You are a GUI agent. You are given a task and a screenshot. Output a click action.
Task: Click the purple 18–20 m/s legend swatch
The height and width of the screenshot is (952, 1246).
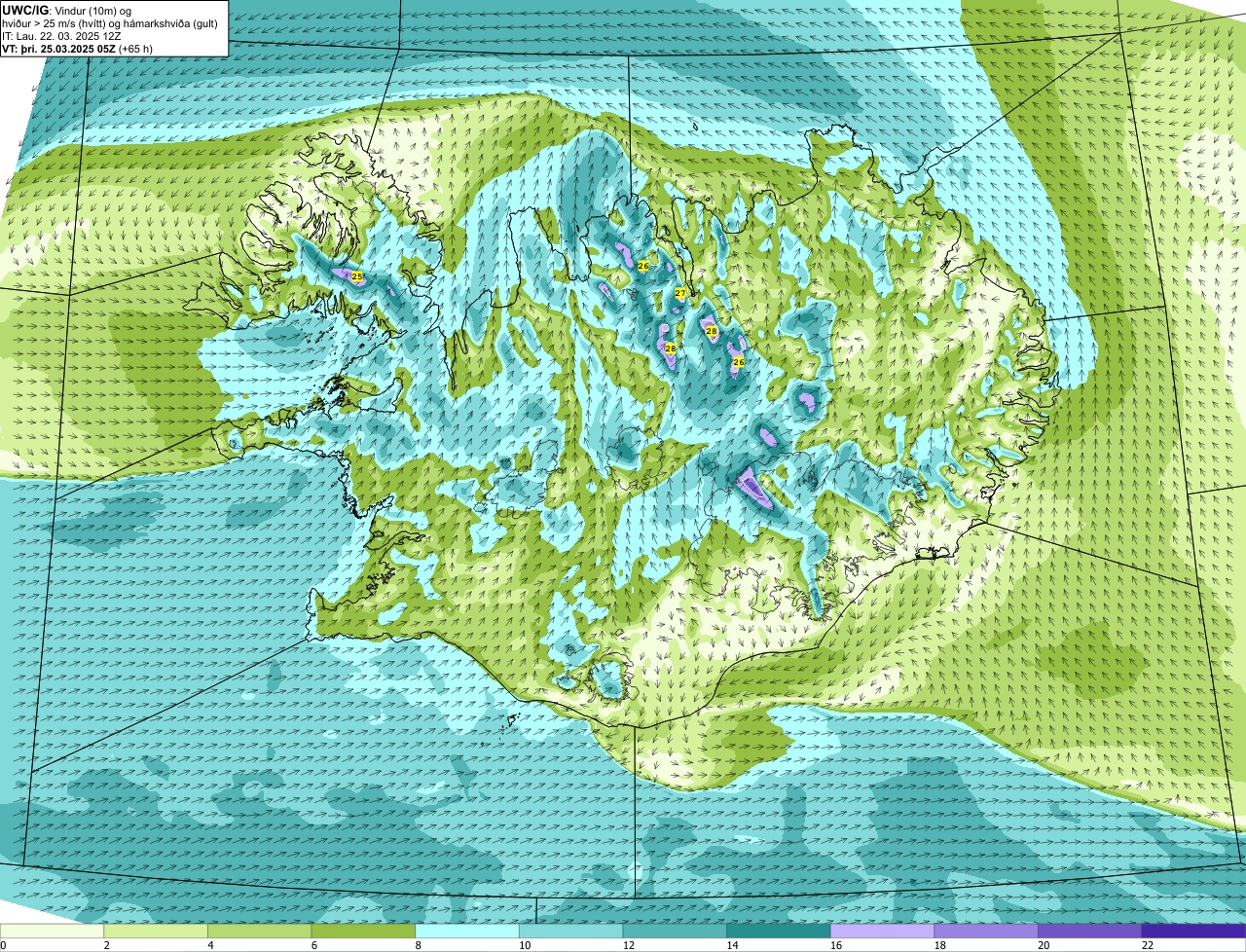tap(986, 932)
